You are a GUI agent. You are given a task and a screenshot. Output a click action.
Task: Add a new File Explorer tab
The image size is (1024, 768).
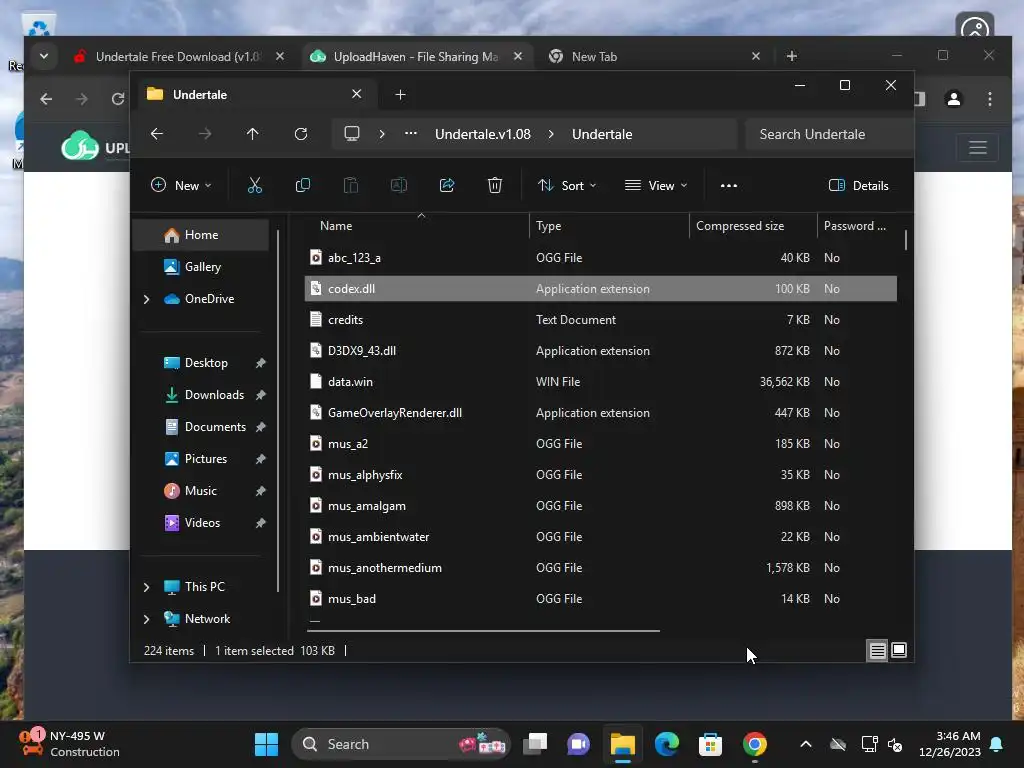point(400,95)
